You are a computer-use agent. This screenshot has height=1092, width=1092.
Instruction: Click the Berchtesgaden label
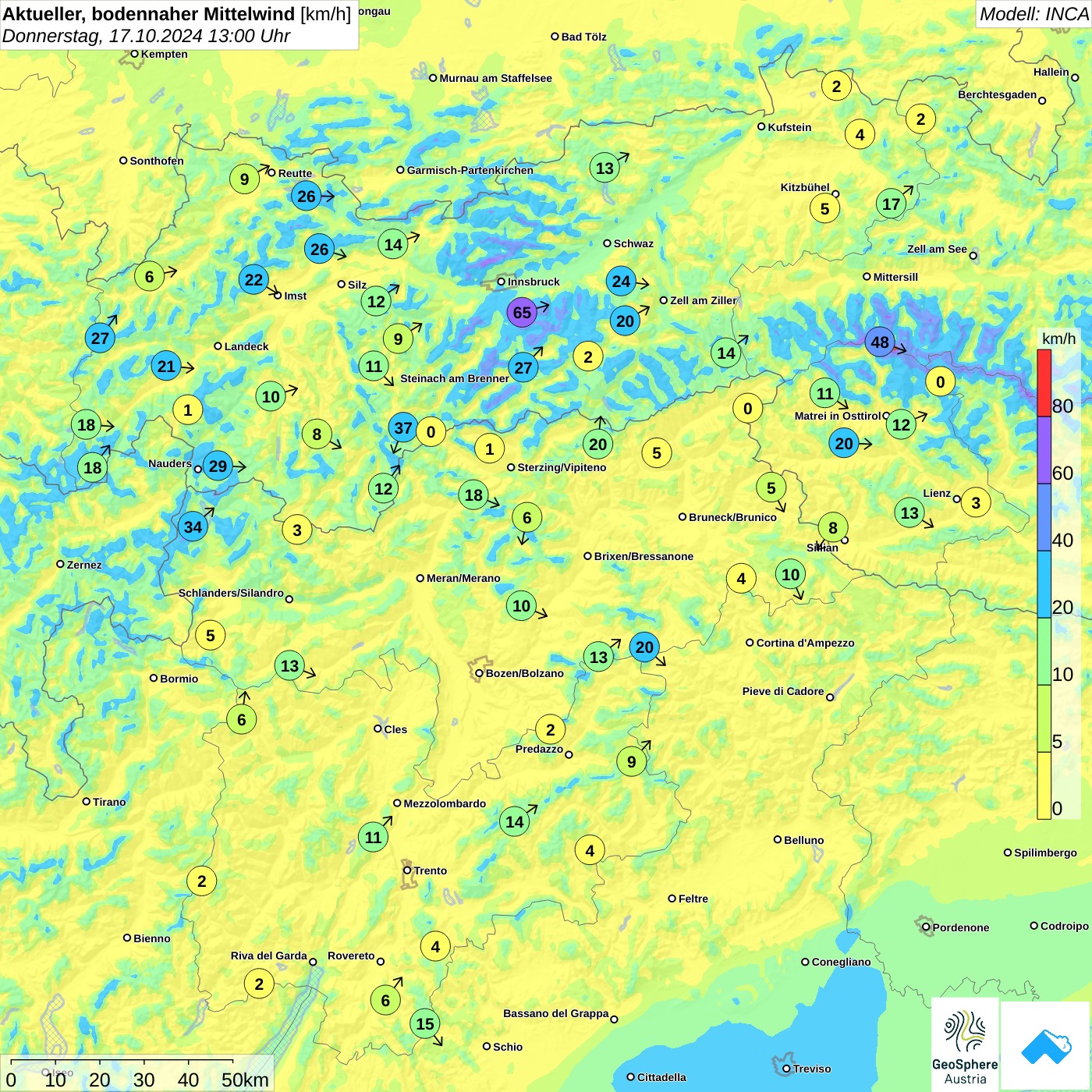997,94
